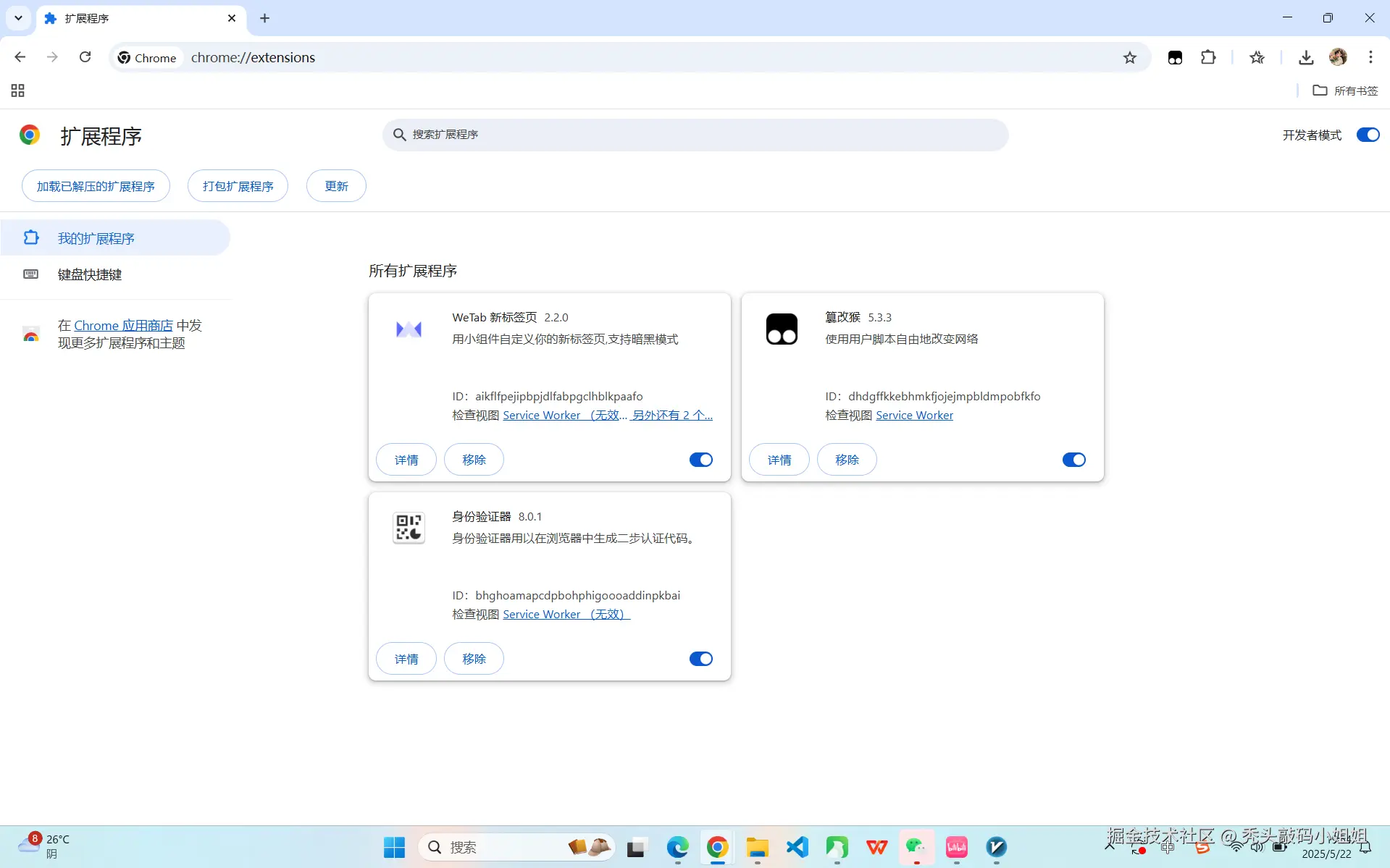Open the Tampermonkey toolbar icon
1390x868 pixels.
(x=1175, y=58)
